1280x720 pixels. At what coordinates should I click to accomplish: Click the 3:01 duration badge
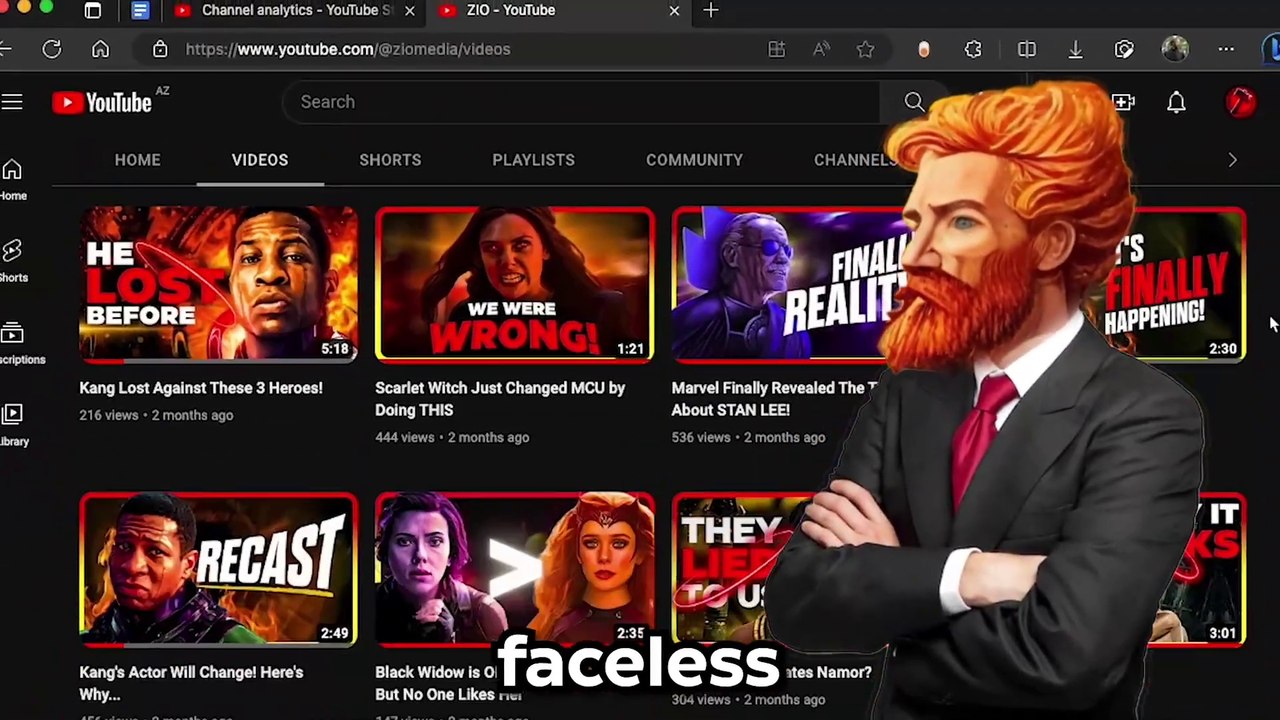click(1223, 633)
